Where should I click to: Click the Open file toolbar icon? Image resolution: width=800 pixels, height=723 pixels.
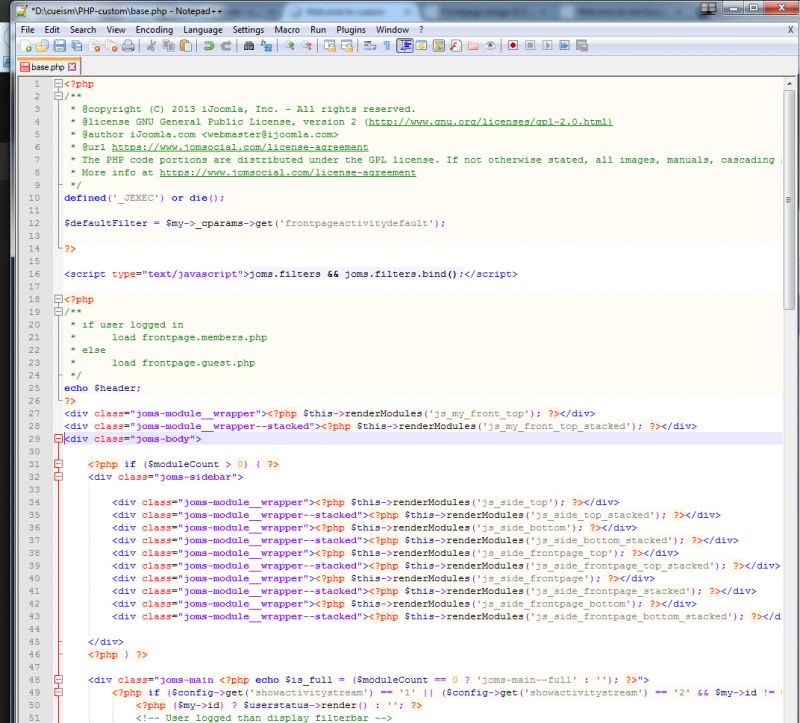[42, 46]
